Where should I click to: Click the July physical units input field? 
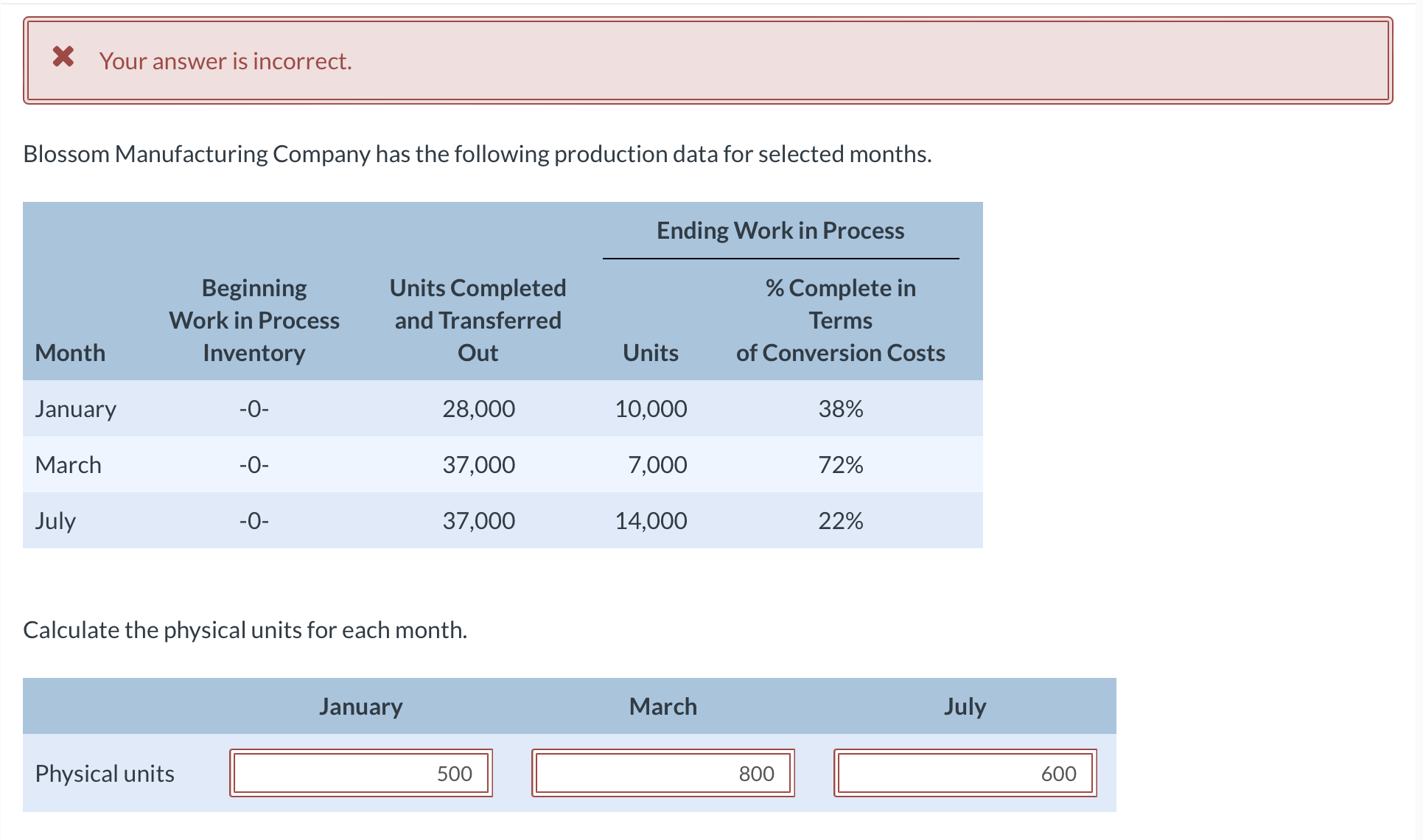(x=965, y=773)
